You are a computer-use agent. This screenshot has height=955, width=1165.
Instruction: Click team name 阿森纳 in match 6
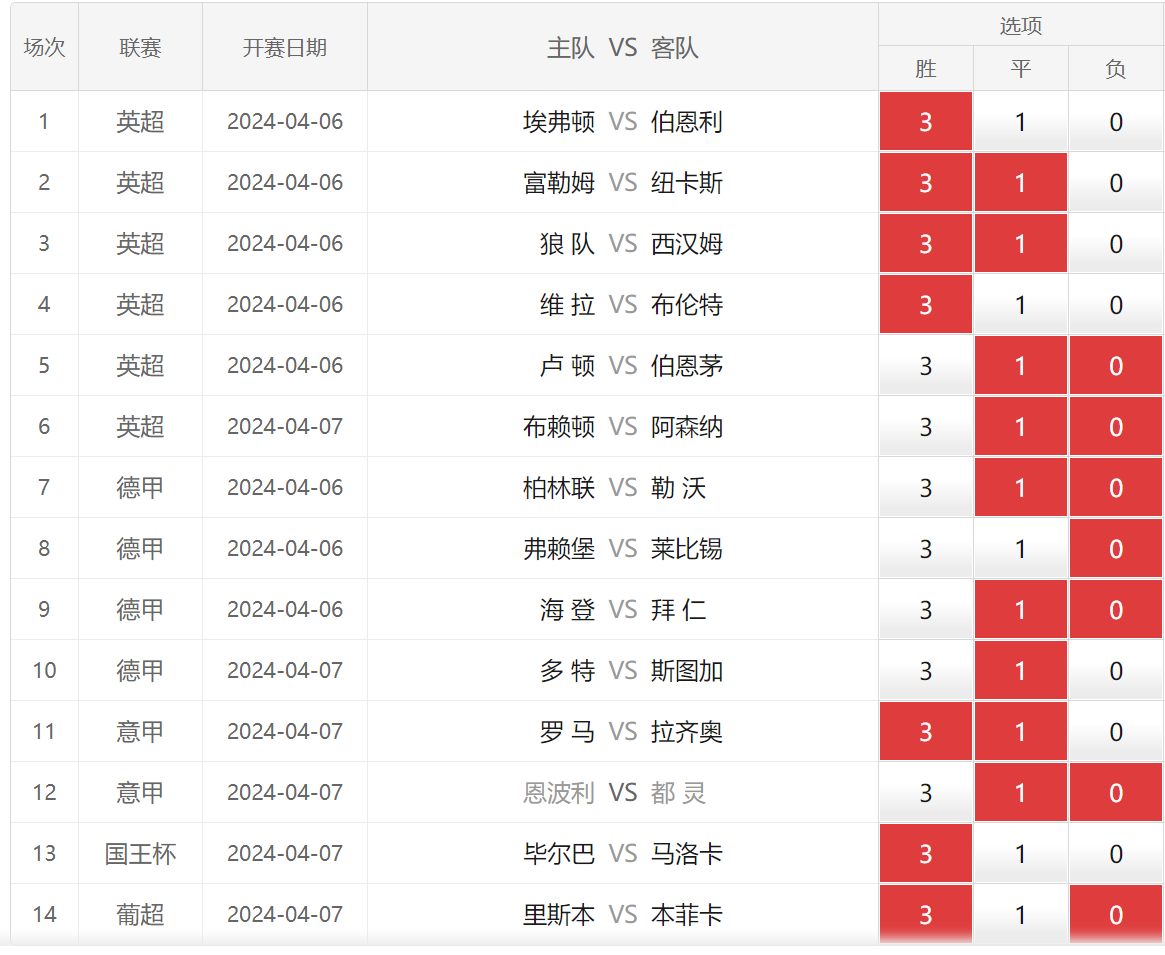click(x=687, y=426)
